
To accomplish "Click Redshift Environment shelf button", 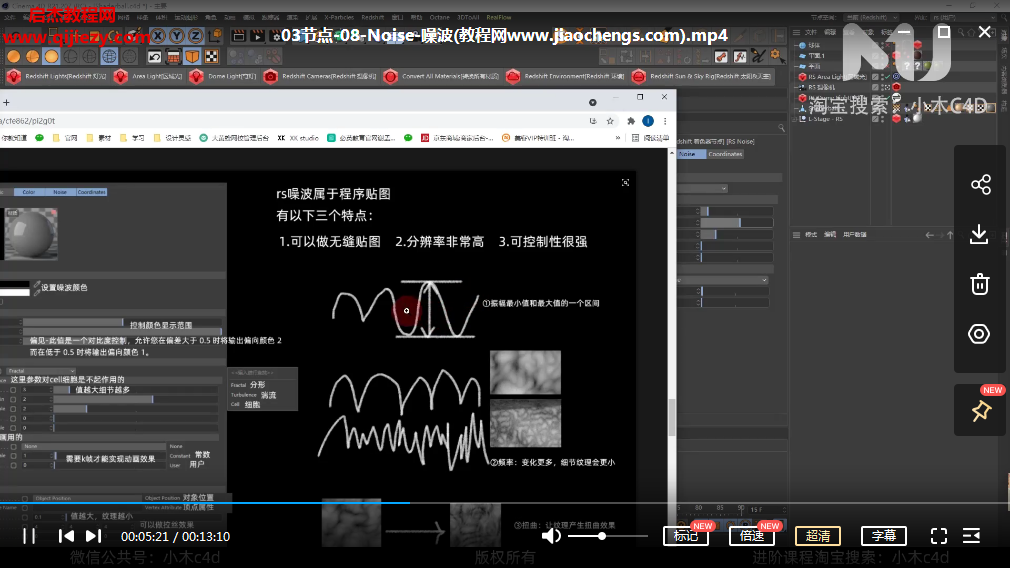I will click(x=566, y=77).
